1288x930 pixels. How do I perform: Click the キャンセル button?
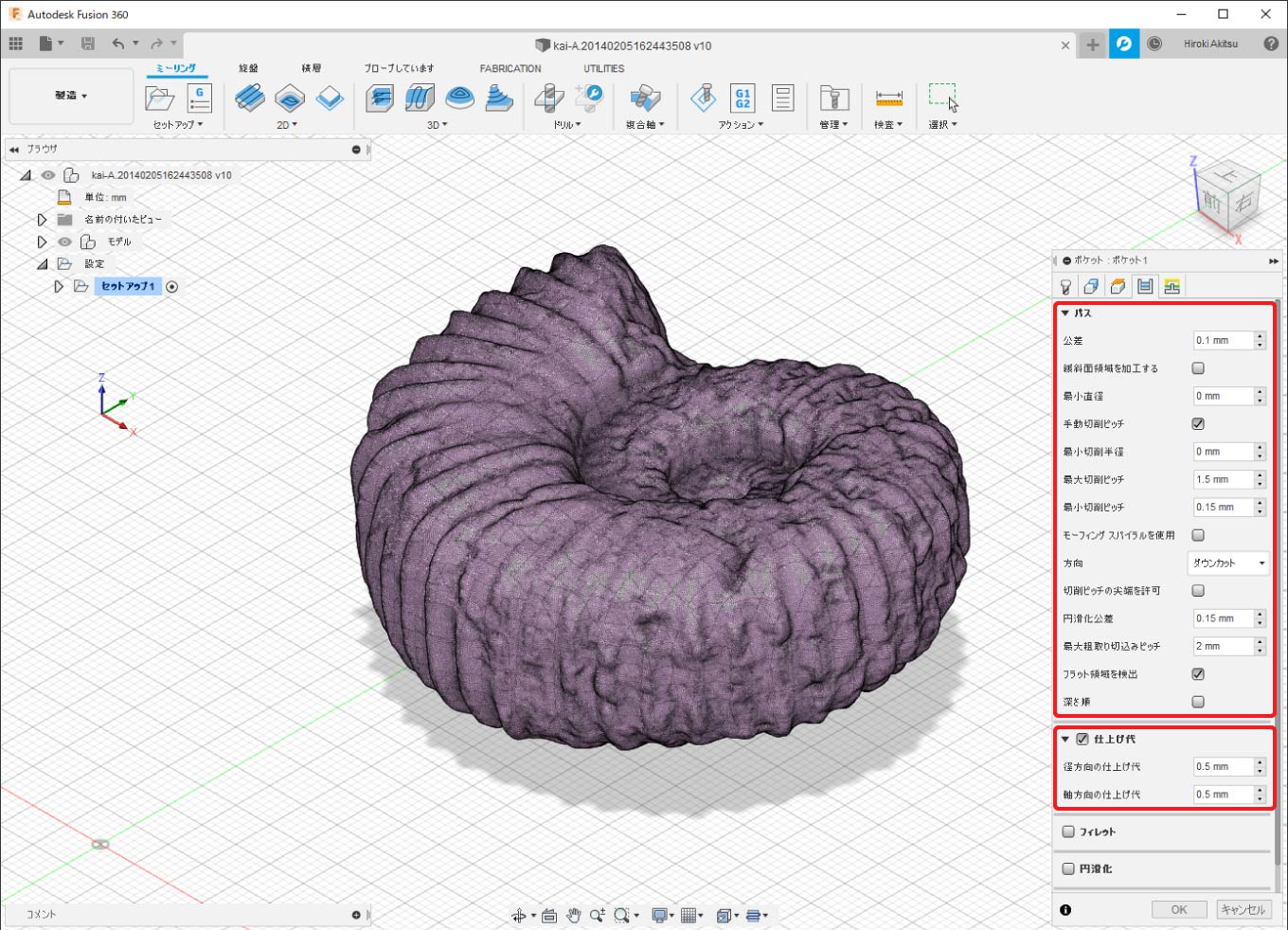coord(1243,909)
